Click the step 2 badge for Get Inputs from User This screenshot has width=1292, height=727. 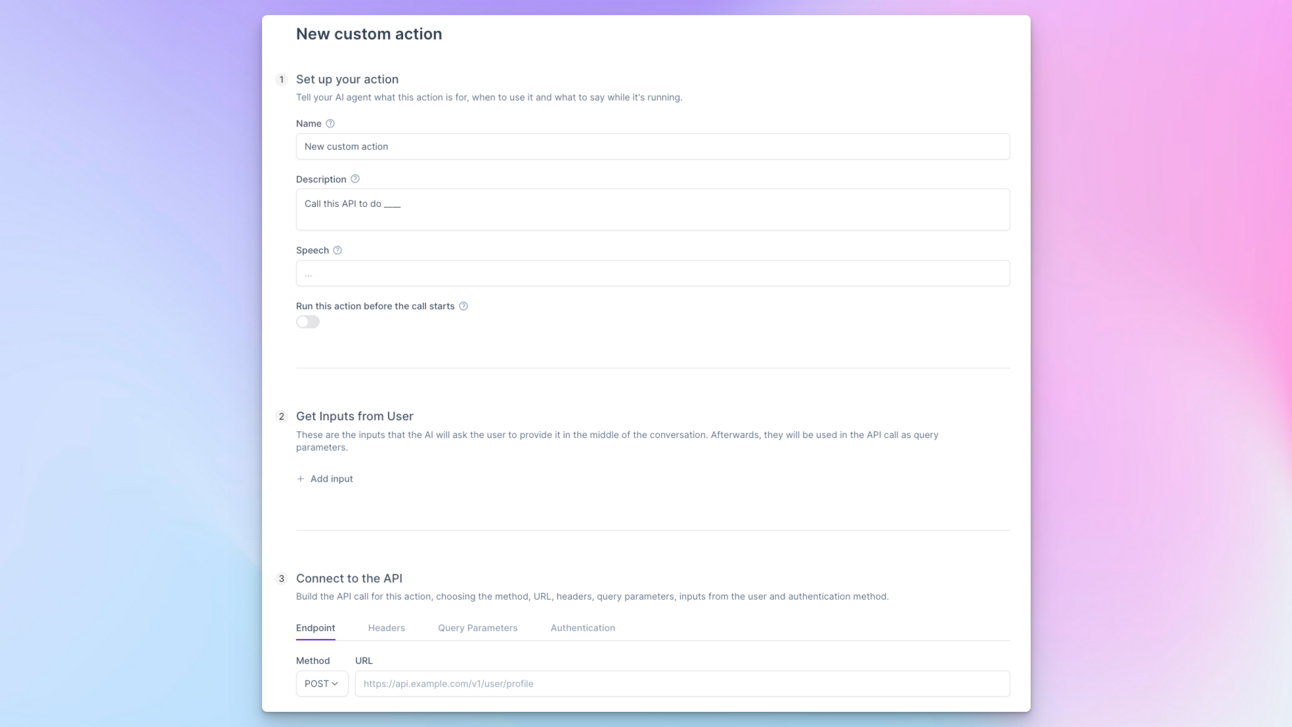[282, 416]
